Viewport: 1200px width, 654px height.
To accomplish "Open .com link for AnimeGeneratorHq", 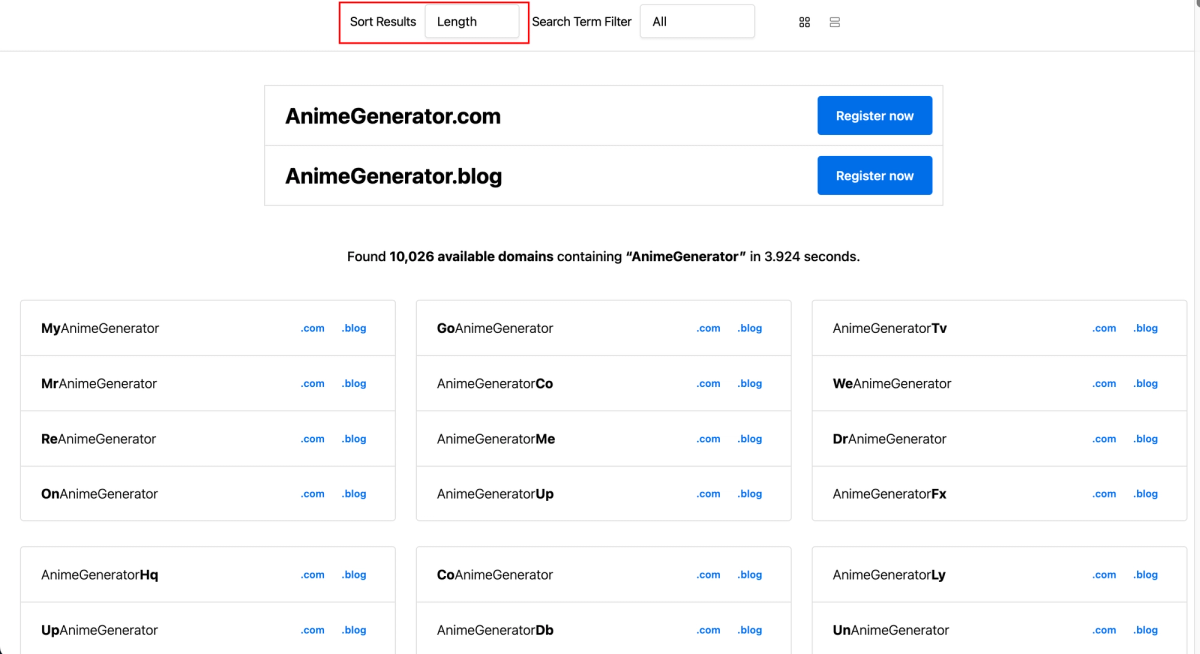I will click(313, 575).
